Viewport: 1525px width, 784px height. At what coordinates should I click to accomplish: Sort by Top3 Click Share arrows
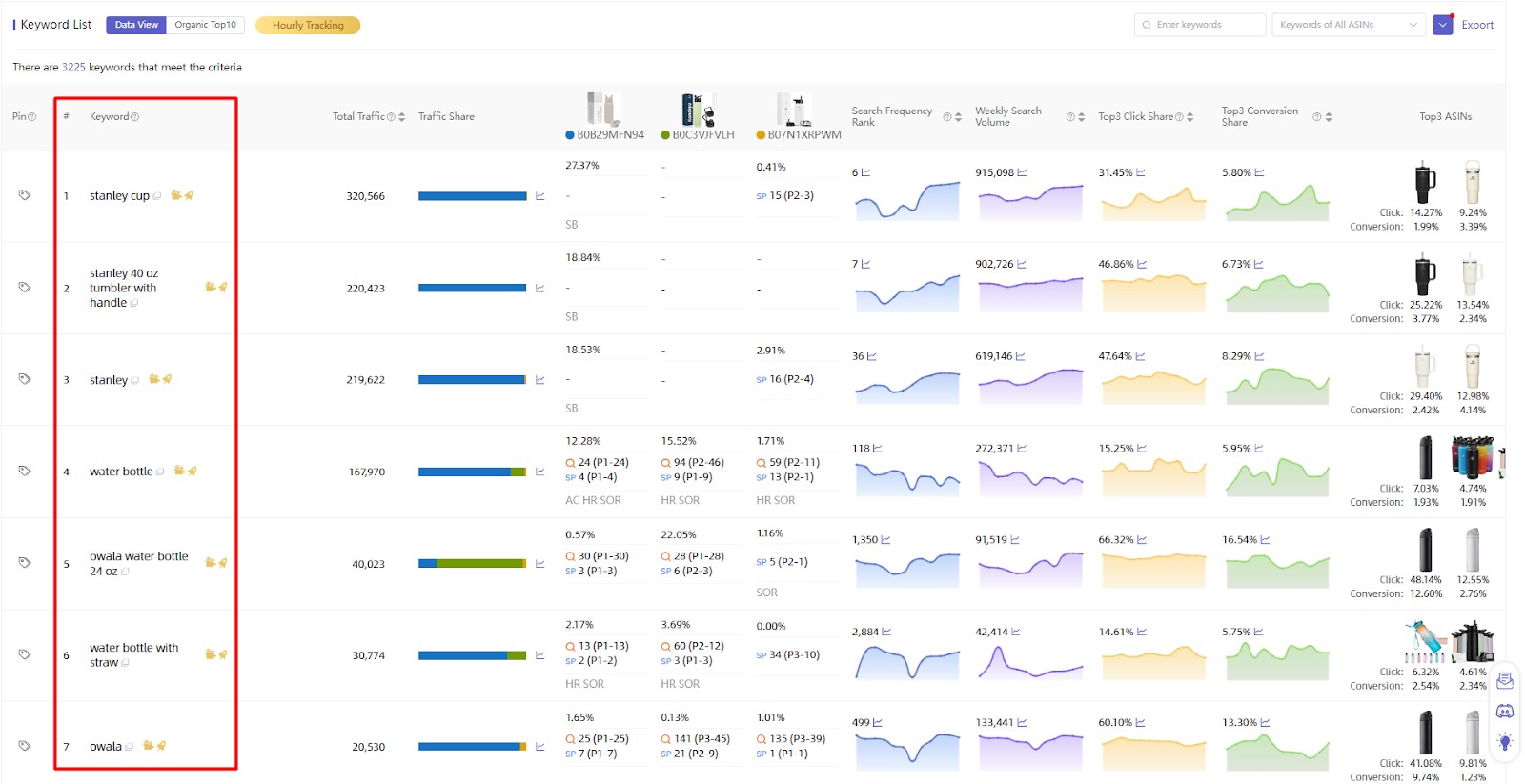click(1189, 117)
